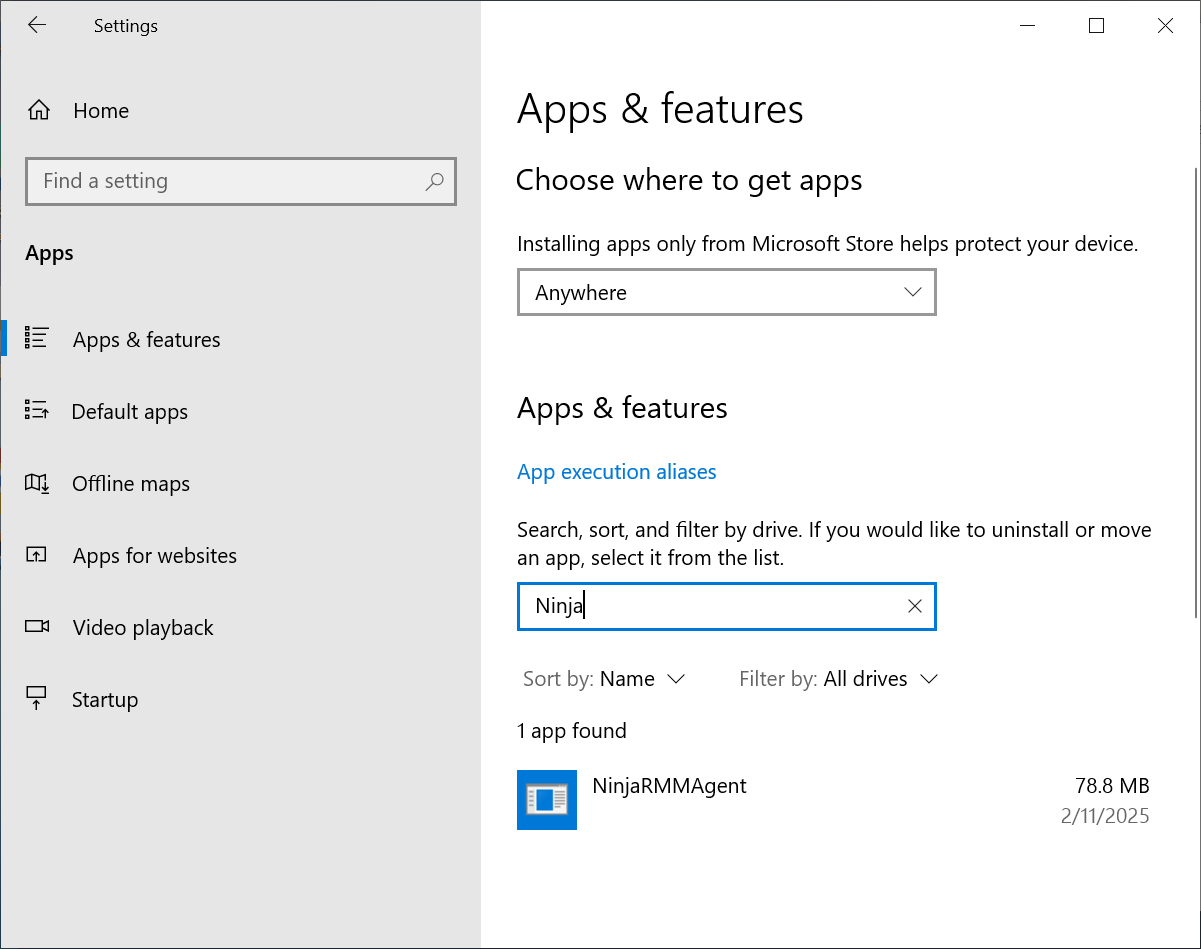Open Apps for websites settings
The width and height of the screenshot is (1201, 949).
(240, 555)
